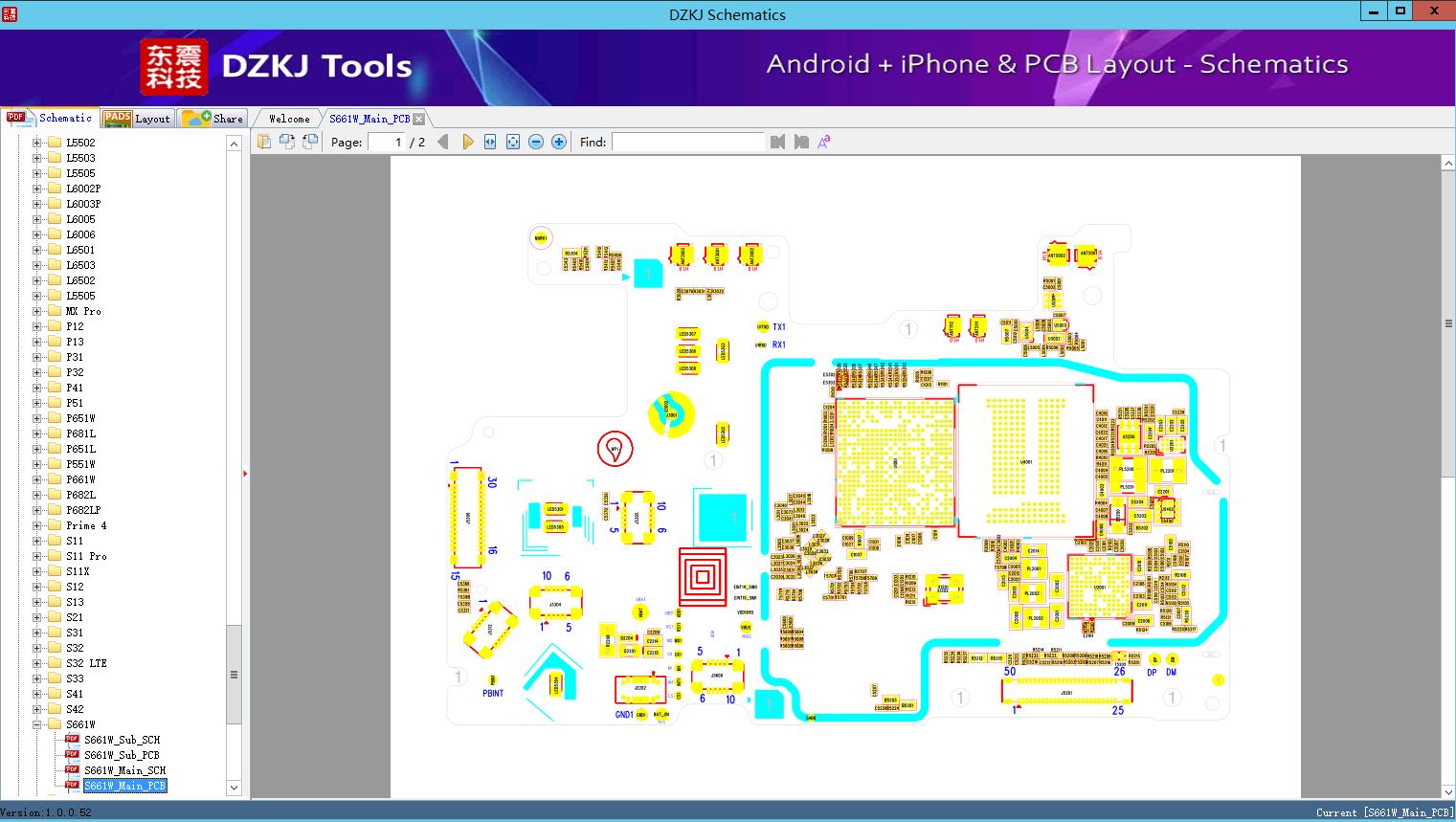Switch to the Schematic tab
1456x822 pixels.
50,118
